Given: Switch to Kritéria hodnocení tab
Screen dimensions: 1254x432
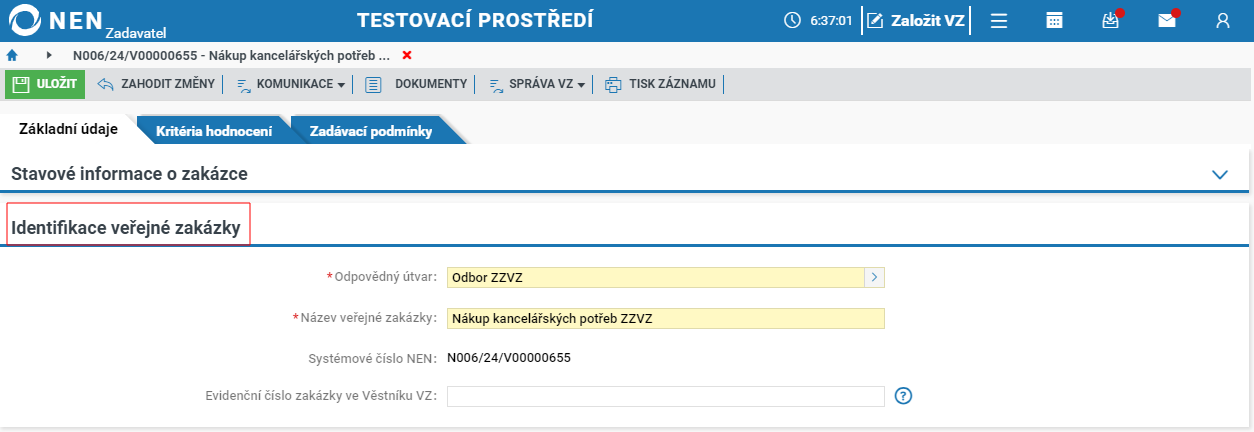Looking at the screenshot, I should [213, 131].
